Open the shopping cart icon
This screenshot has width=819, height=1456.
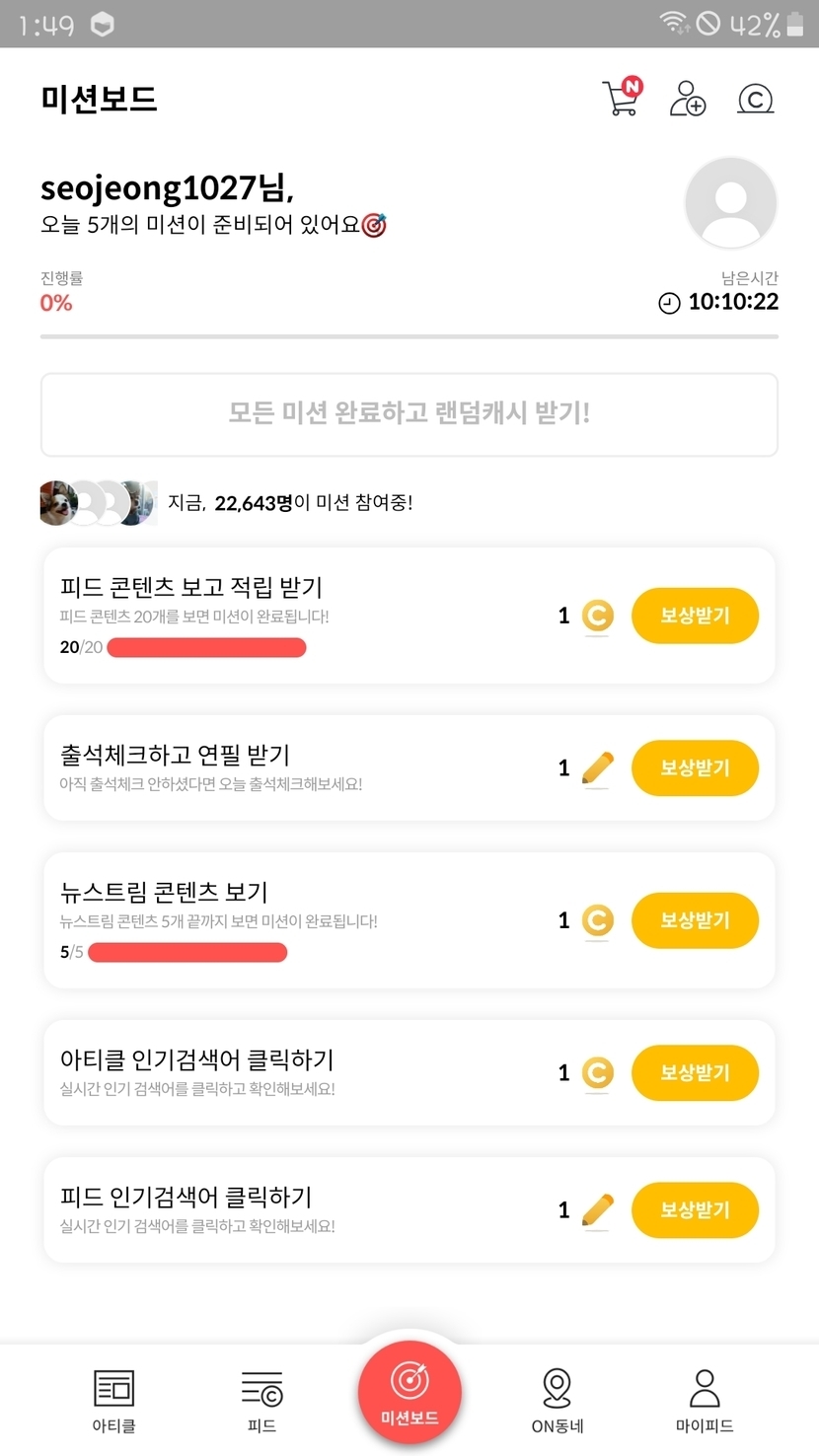622,99
